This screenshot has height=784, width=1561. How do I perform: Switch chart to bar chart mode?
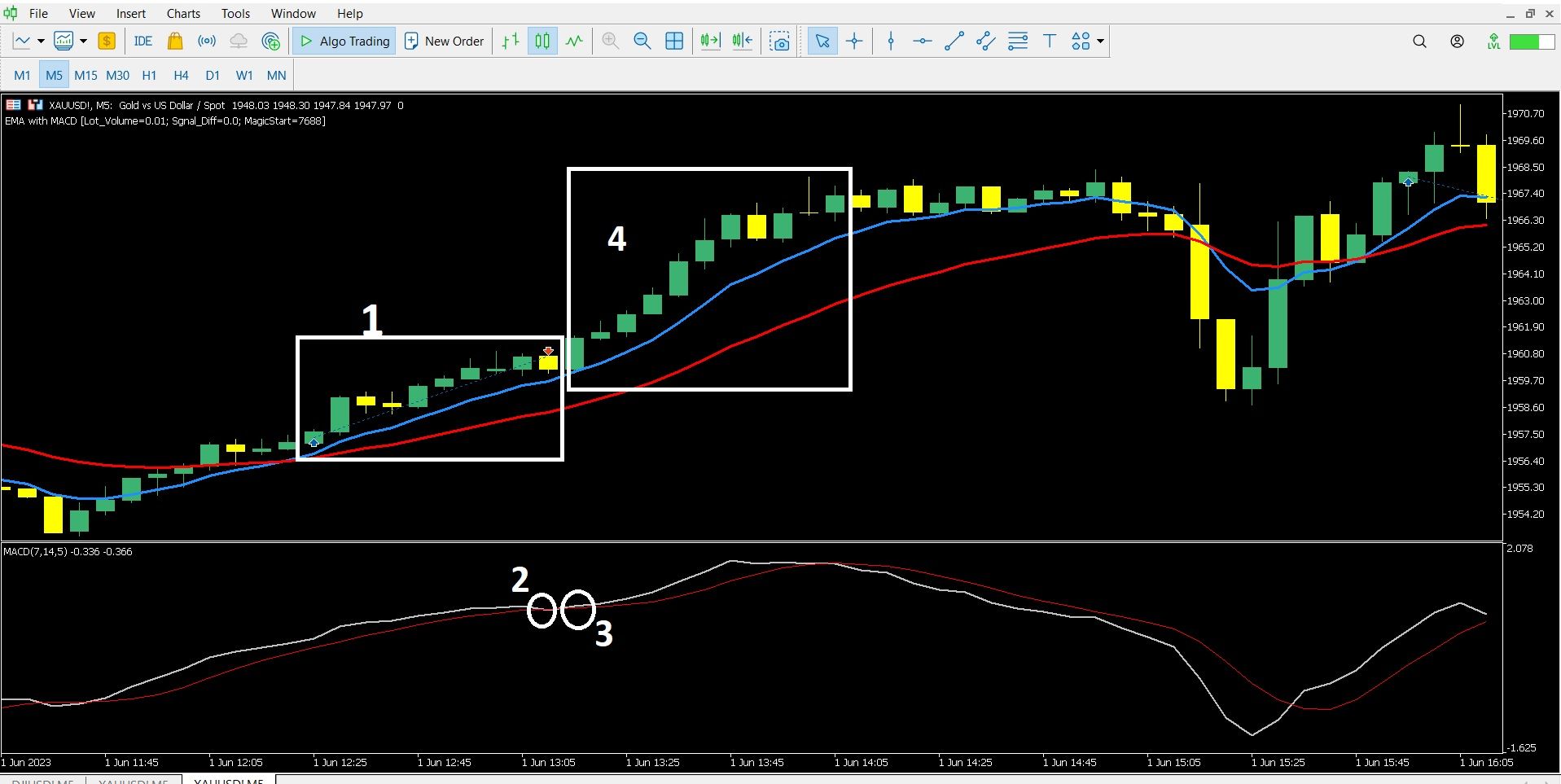pyautogui.click(x=511, y=41)
